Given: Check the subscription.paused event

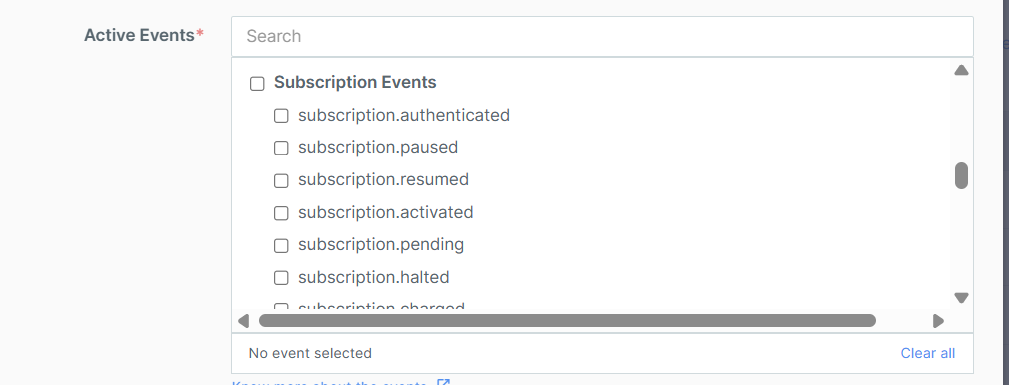Looking at the screenshot, I should [x=281, y=148].
